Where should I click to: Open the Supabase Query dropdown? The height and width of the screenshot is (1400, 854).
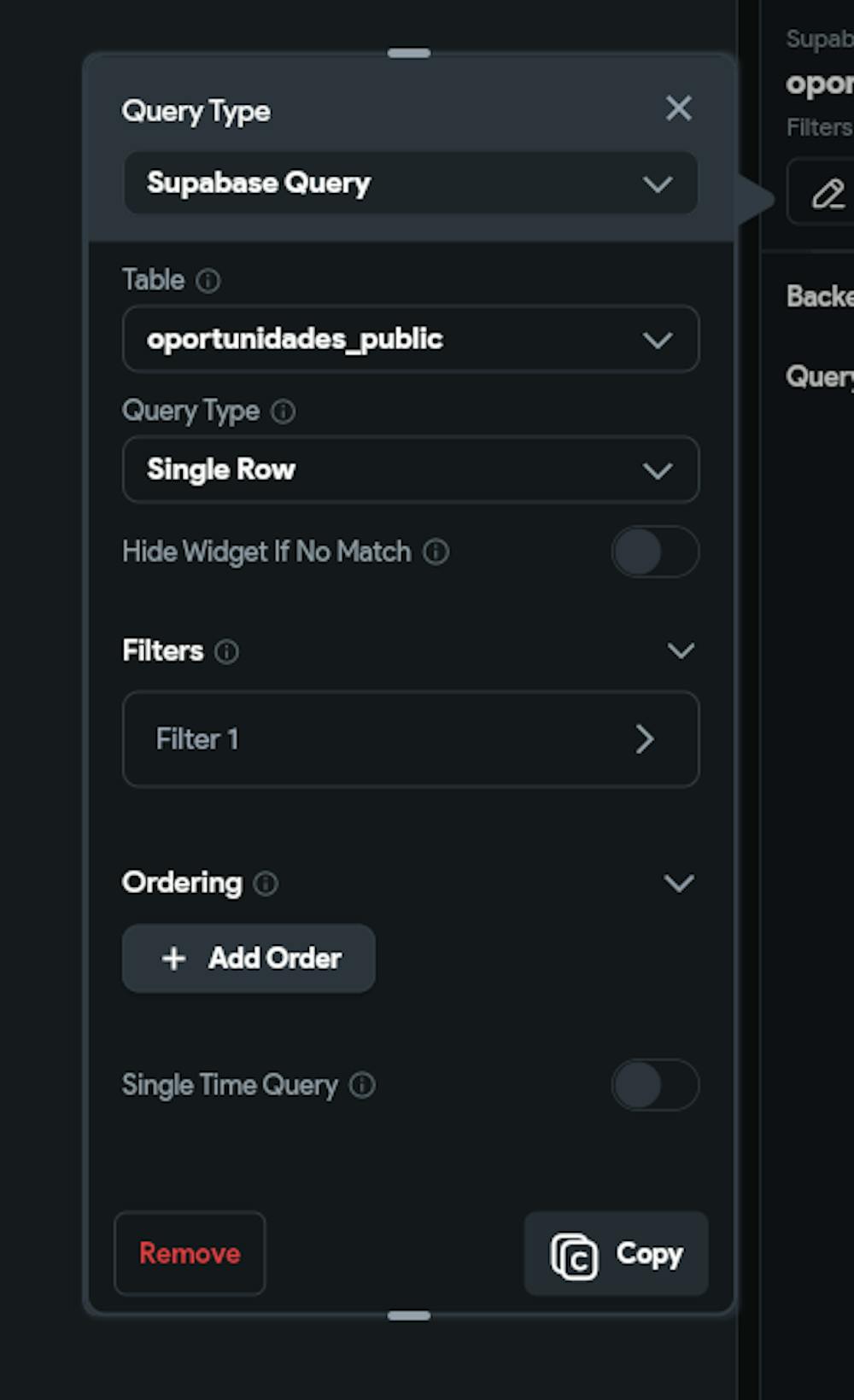click(410, 184)
